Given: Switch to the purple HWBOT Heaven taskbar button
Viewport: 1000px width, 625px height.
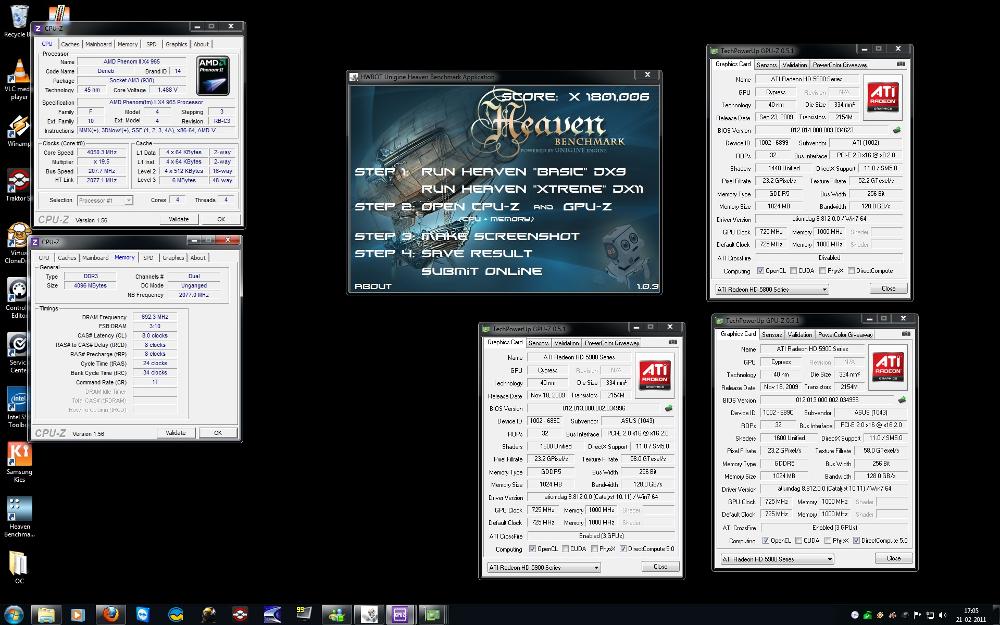Looking at the screenshot, I should pyautogui.click(x=400, y=615).
